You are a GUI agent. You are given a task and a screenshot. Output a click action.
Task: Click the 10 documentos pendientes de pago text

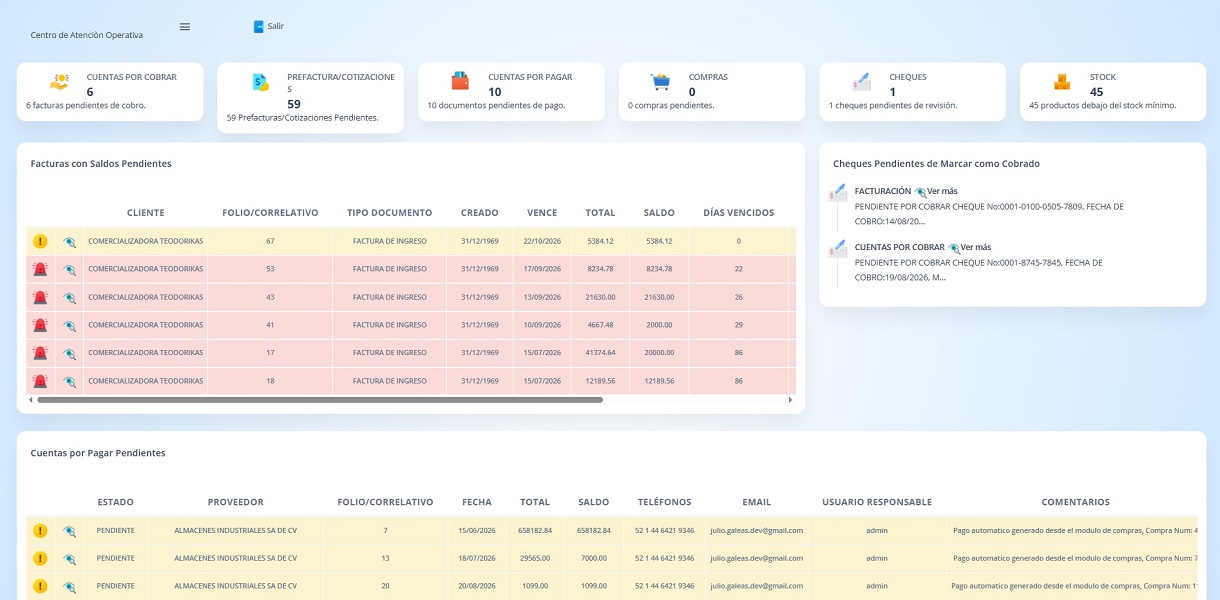click(x=496, y=105)
